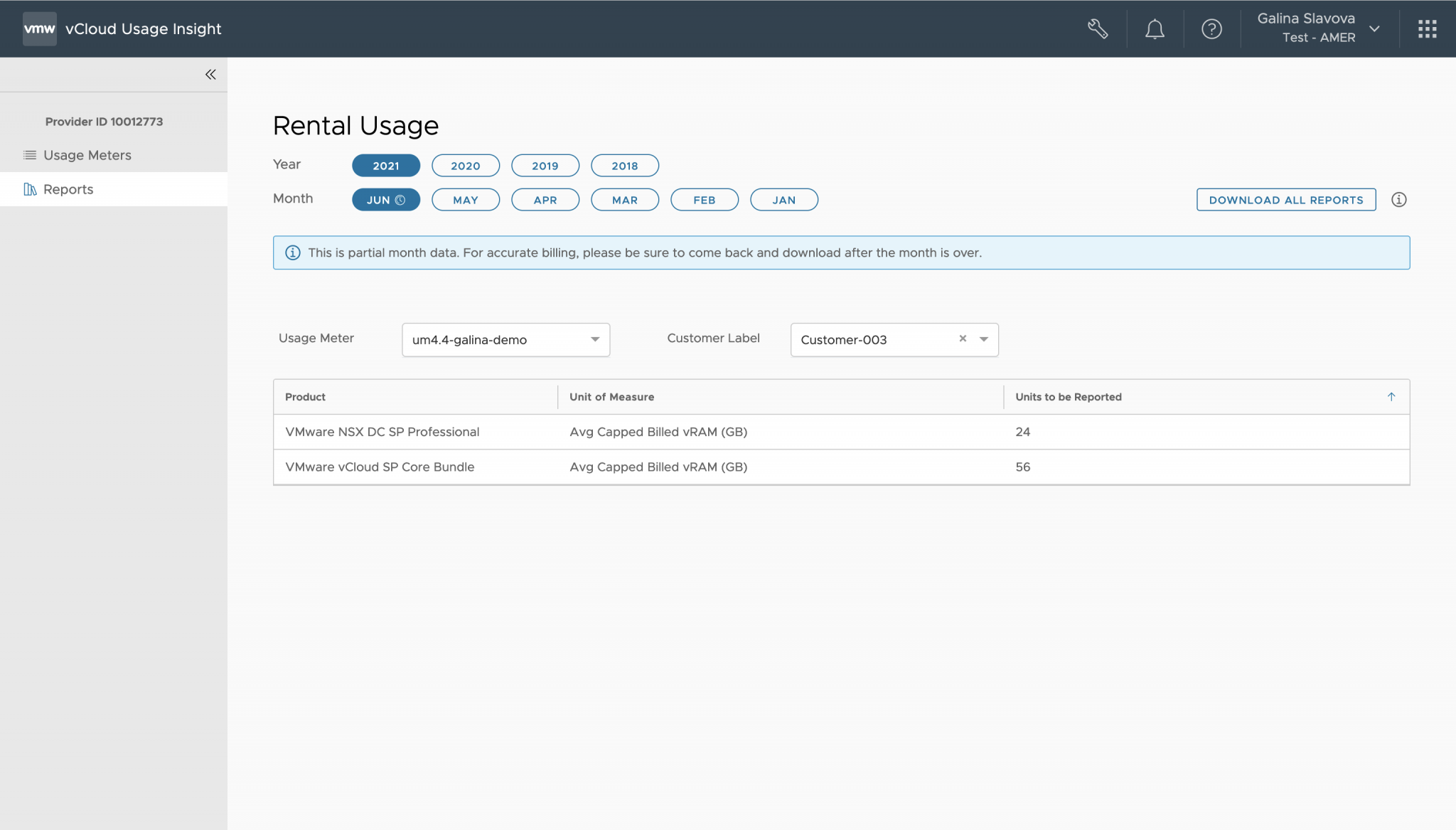This screenshot has height=830, width=1456.
Task: Select year 2020
Action: [x=466, y=165]
